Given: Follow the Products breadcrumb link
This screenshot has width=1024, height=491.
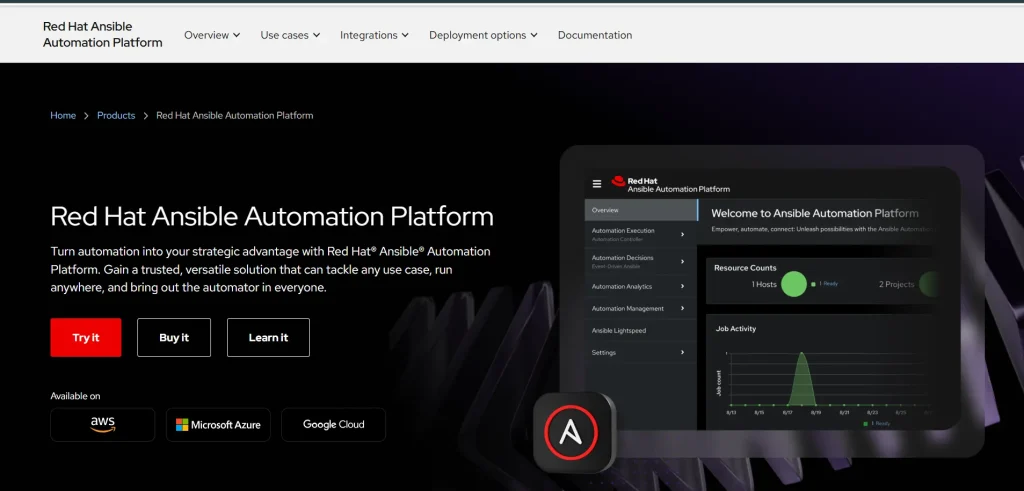Looking at the screenshot, I should (x=116, y=116).
